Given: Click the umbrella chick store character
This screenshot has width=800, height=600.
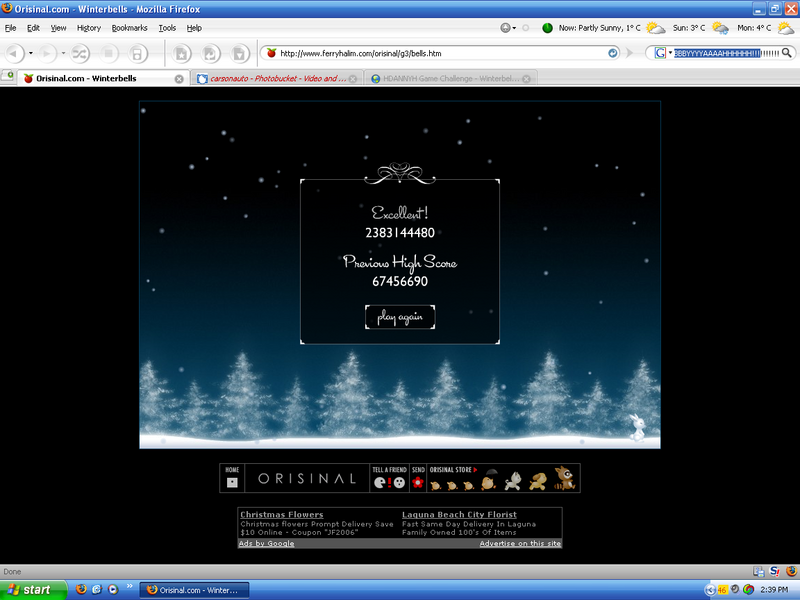Looking at the screenshot, I should click(489, 480).
